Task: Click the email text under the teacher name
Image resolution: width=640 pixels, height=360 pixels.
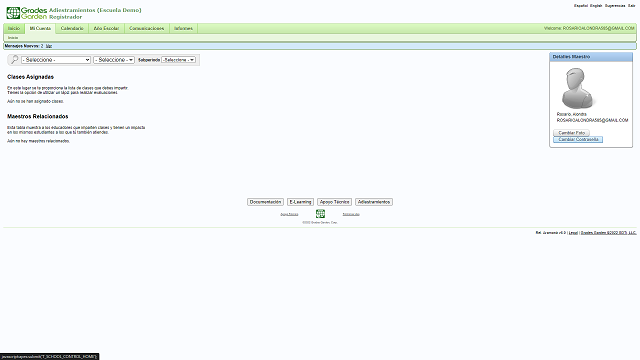Action: coord(592,120)
